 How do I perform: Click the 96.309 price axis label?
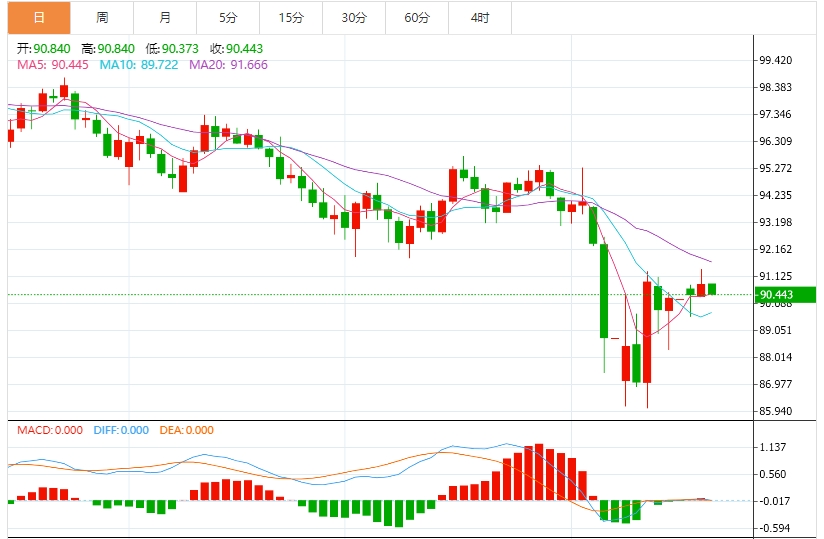776,141
